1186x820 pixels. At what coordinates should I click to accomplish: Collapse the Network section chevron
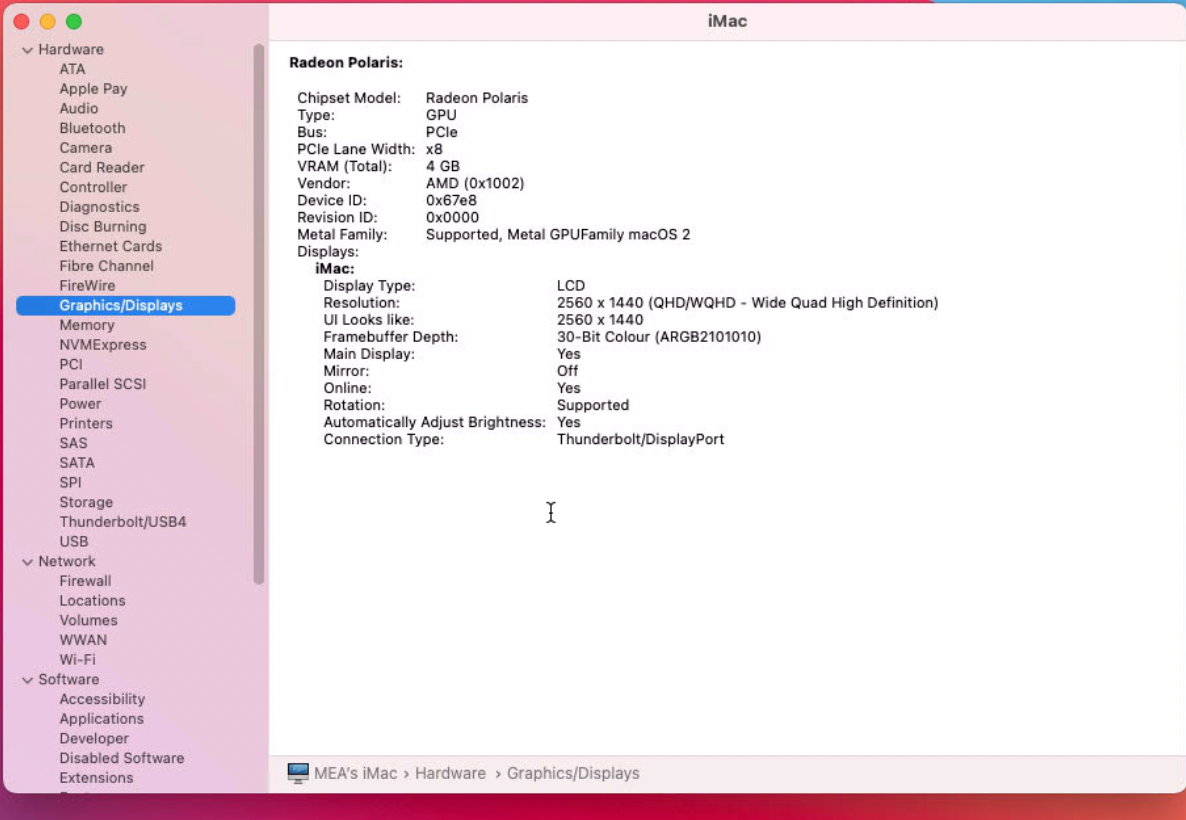coord(28,562)
